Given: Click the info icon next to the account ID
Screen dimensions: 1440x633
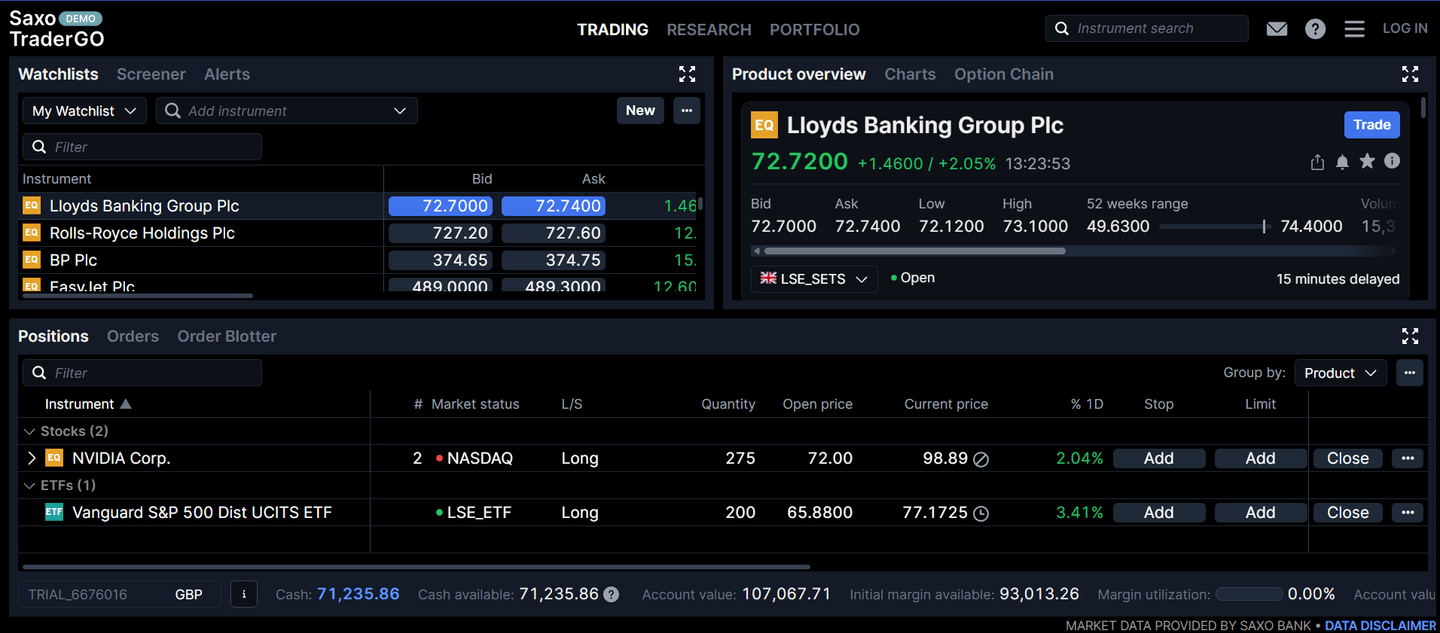Looking at the screenshot, I should tap(243, 594).
